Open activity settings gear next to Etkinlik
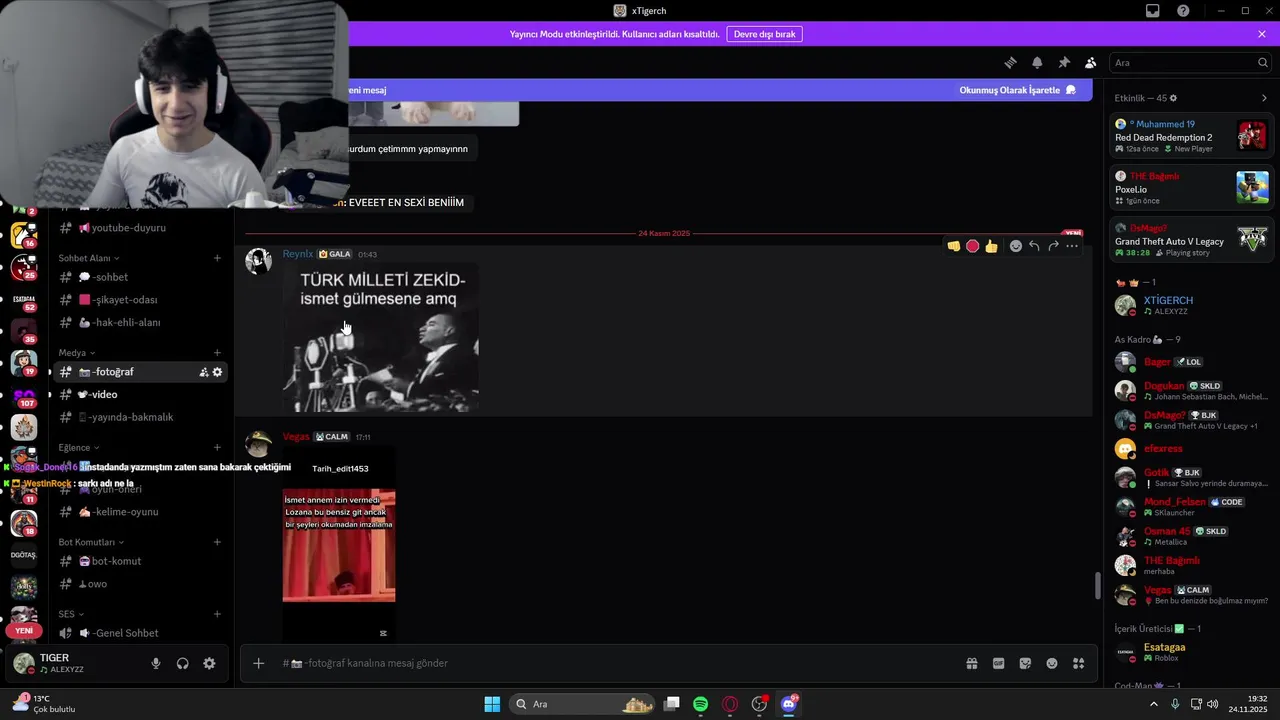Image resolution: width=1280 pixels, height=720 pixels. point(1174,98)
